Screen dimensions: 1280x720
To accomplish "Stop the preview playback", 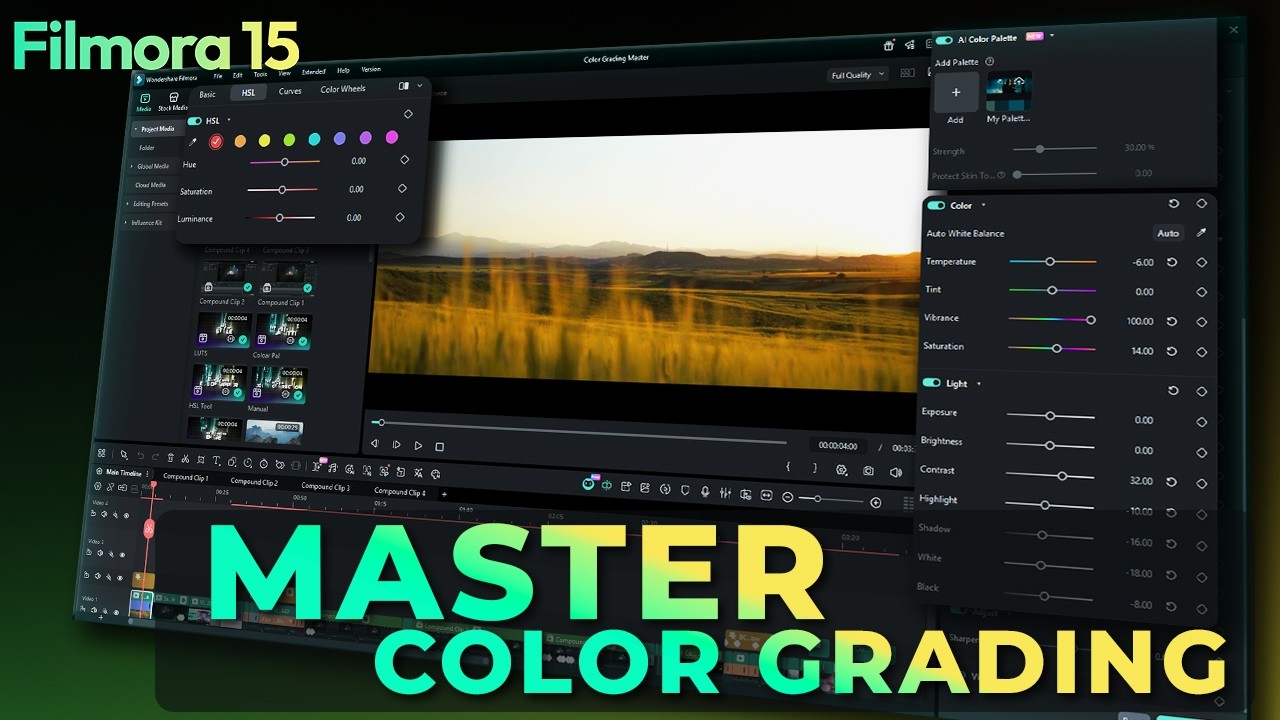I will click(x=439, y=446).
